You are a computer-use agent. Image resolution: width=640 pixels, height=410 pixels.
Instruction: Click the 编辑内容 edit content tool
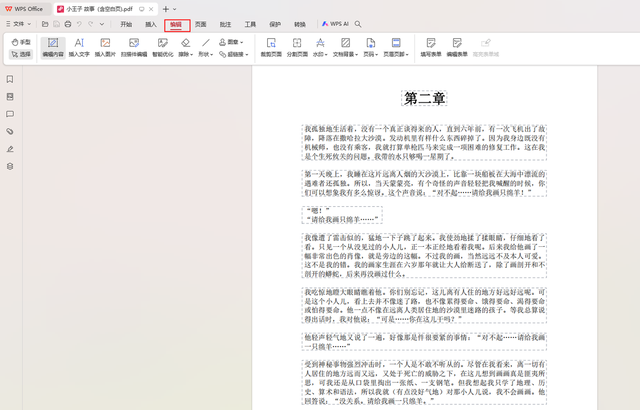click(53, 47)
